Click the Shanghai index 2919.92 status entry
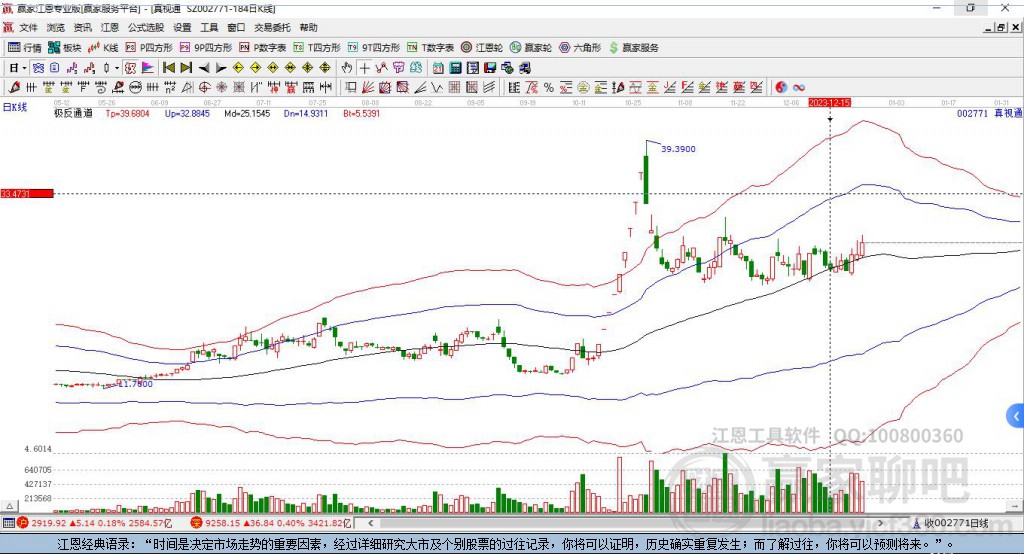 point(95,523)
